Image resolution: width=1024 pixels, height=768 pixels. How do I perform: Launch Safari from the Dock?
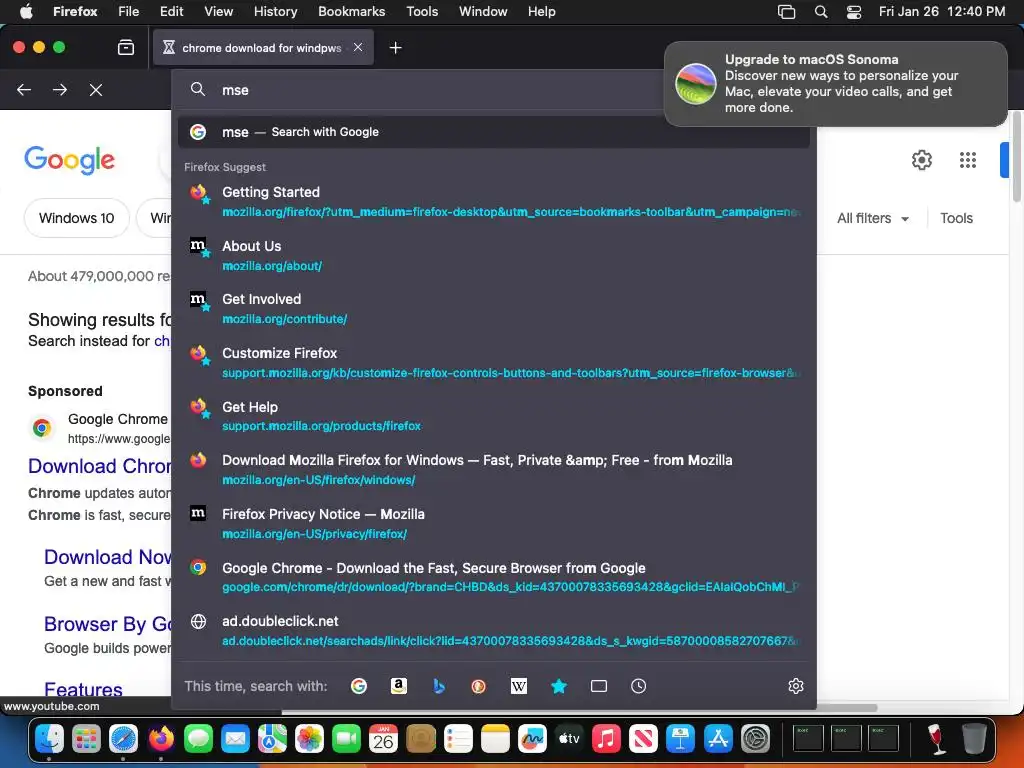[x=123, y=739]
